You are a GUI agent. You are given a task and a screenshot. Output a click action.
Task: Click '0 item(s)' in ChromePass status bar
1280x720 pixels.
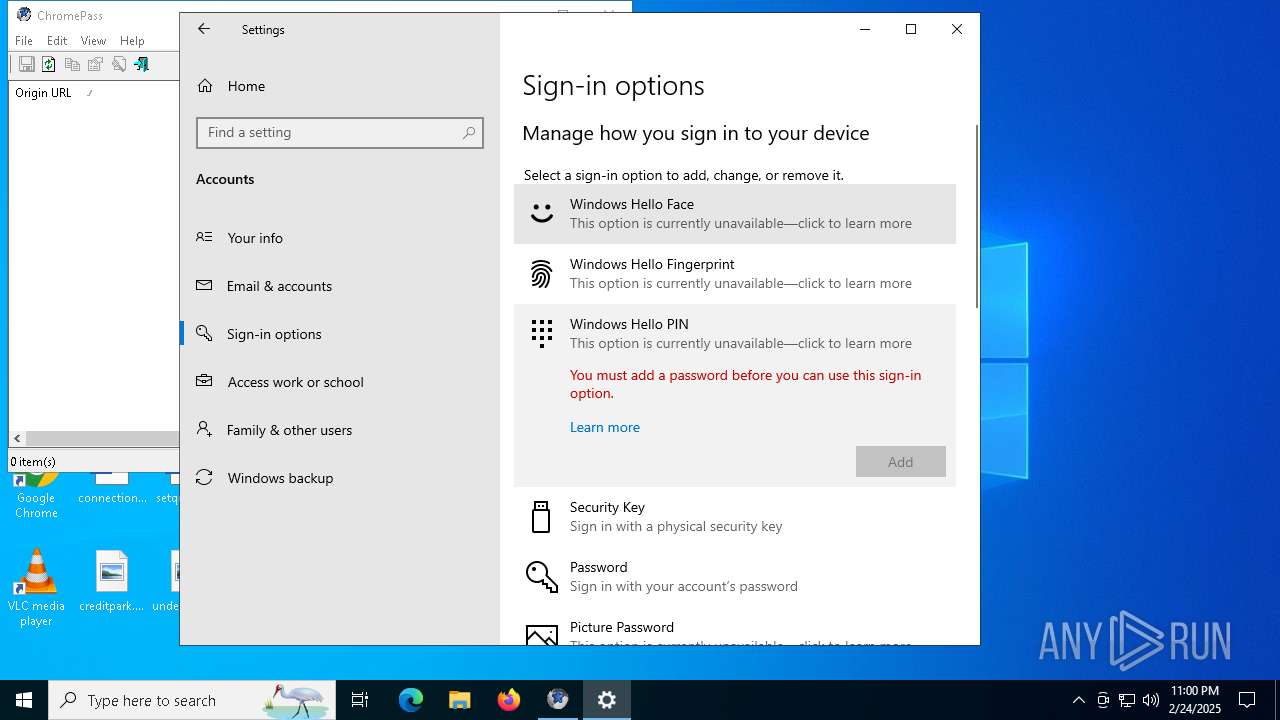(33, 462)
